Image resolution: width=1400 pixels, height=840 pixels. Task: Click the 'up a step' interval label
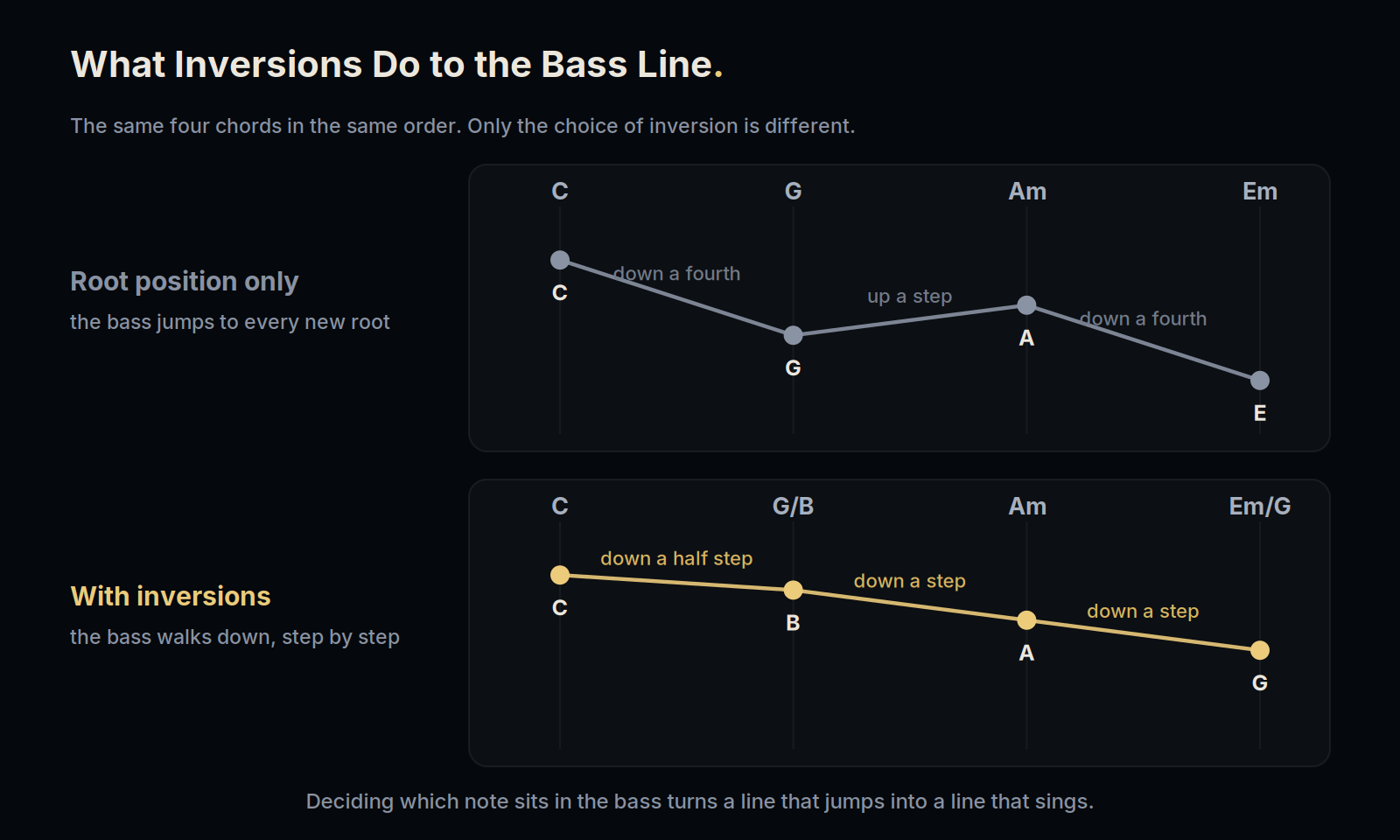909,297
